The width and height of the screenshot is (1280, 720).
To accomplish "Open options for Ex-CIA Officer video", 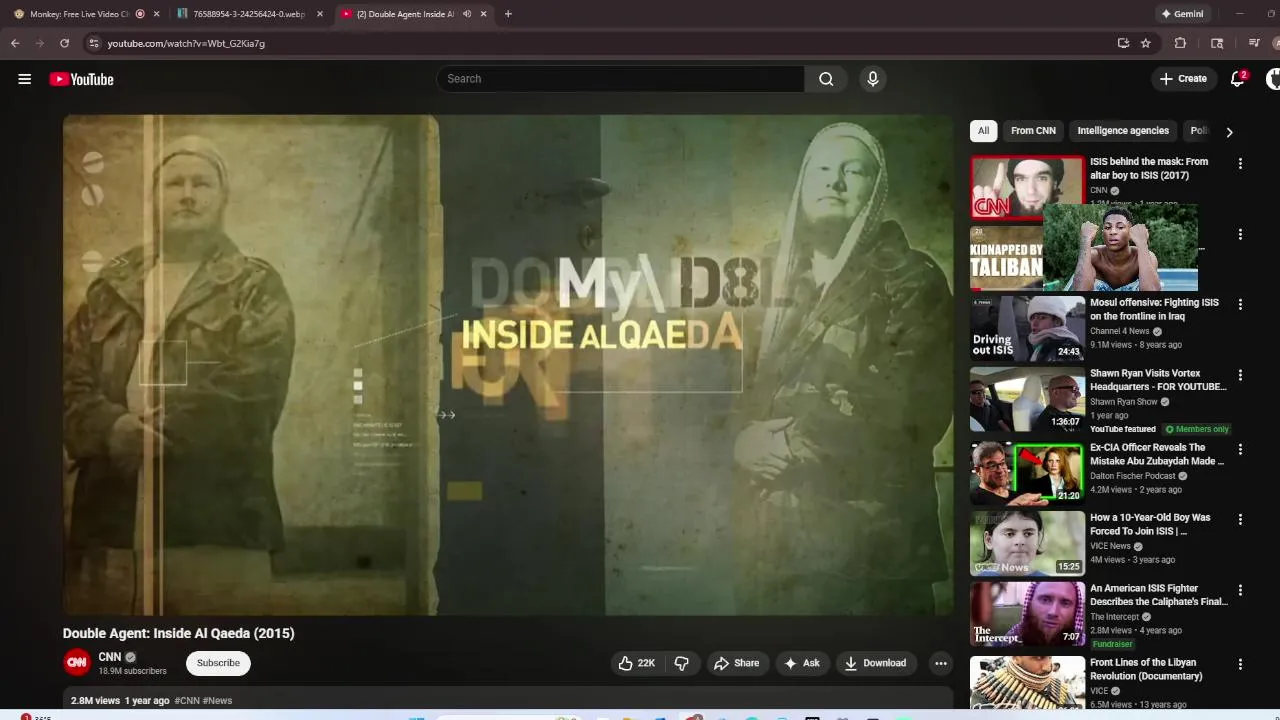I will coord(1240,449).
